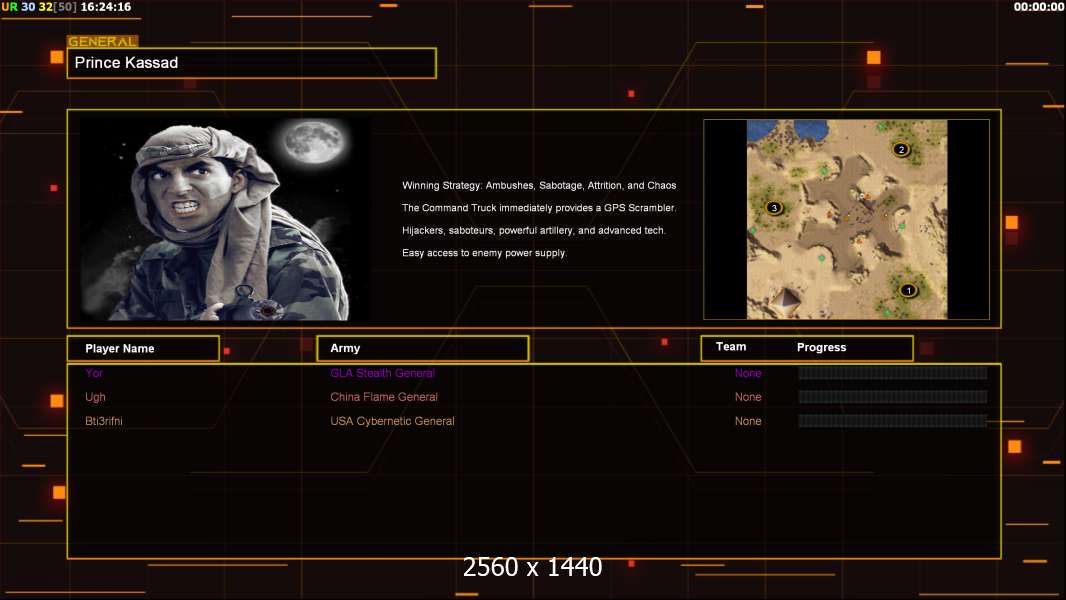Click the 00:00:00 timer at top right

click(1038, 7)
